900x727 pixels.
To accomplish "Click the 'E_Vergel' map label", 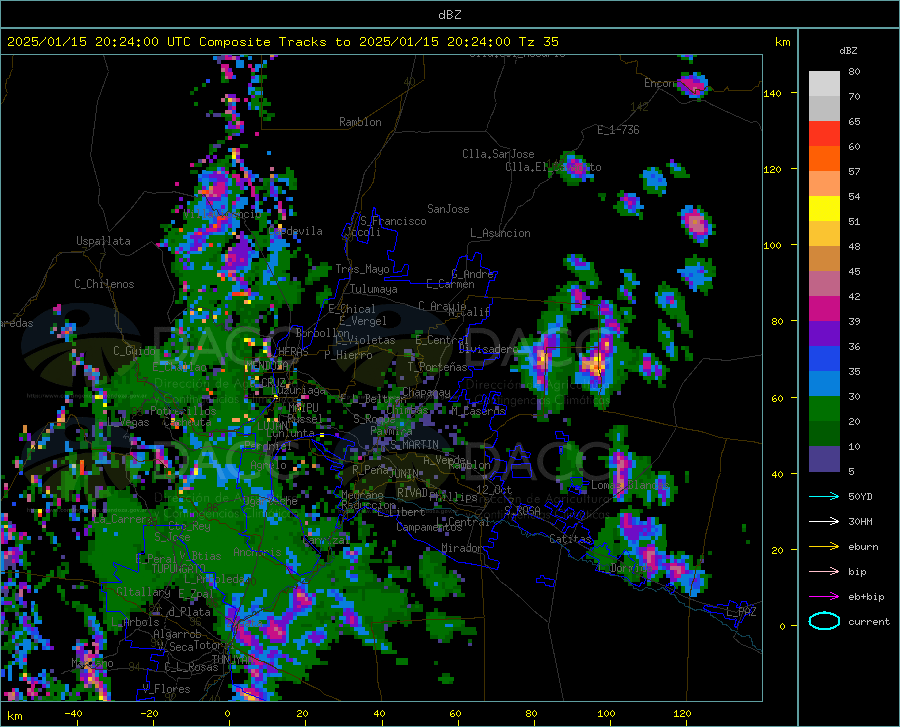I will [362, 321].
